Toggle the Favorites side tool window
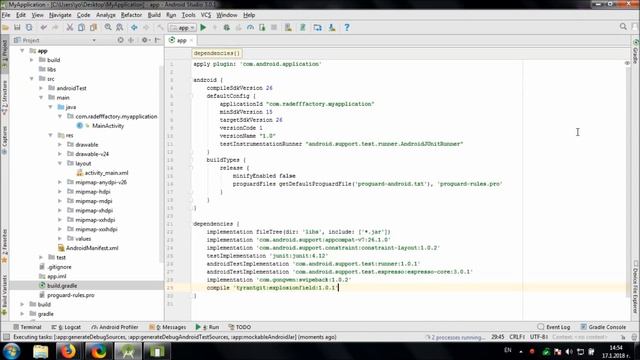This screenshot has width=640, height=360. [x=4, y=246]
